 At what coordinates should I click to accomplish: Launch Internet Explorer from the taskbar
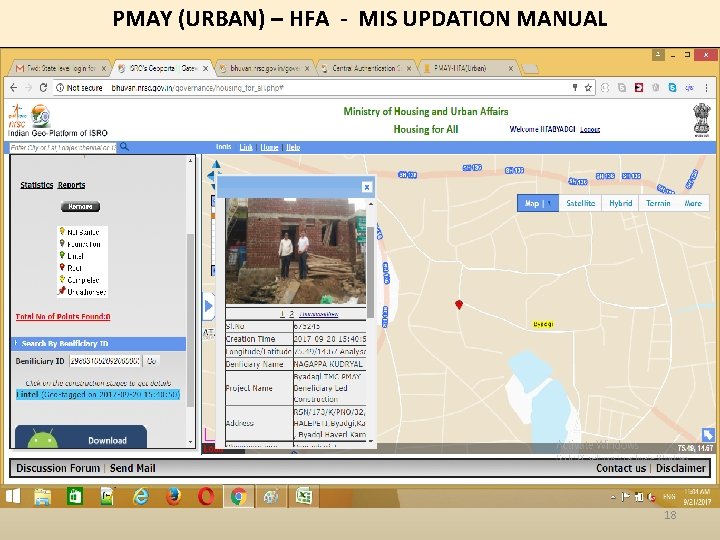pyautogui.click(x=141, y=496)
